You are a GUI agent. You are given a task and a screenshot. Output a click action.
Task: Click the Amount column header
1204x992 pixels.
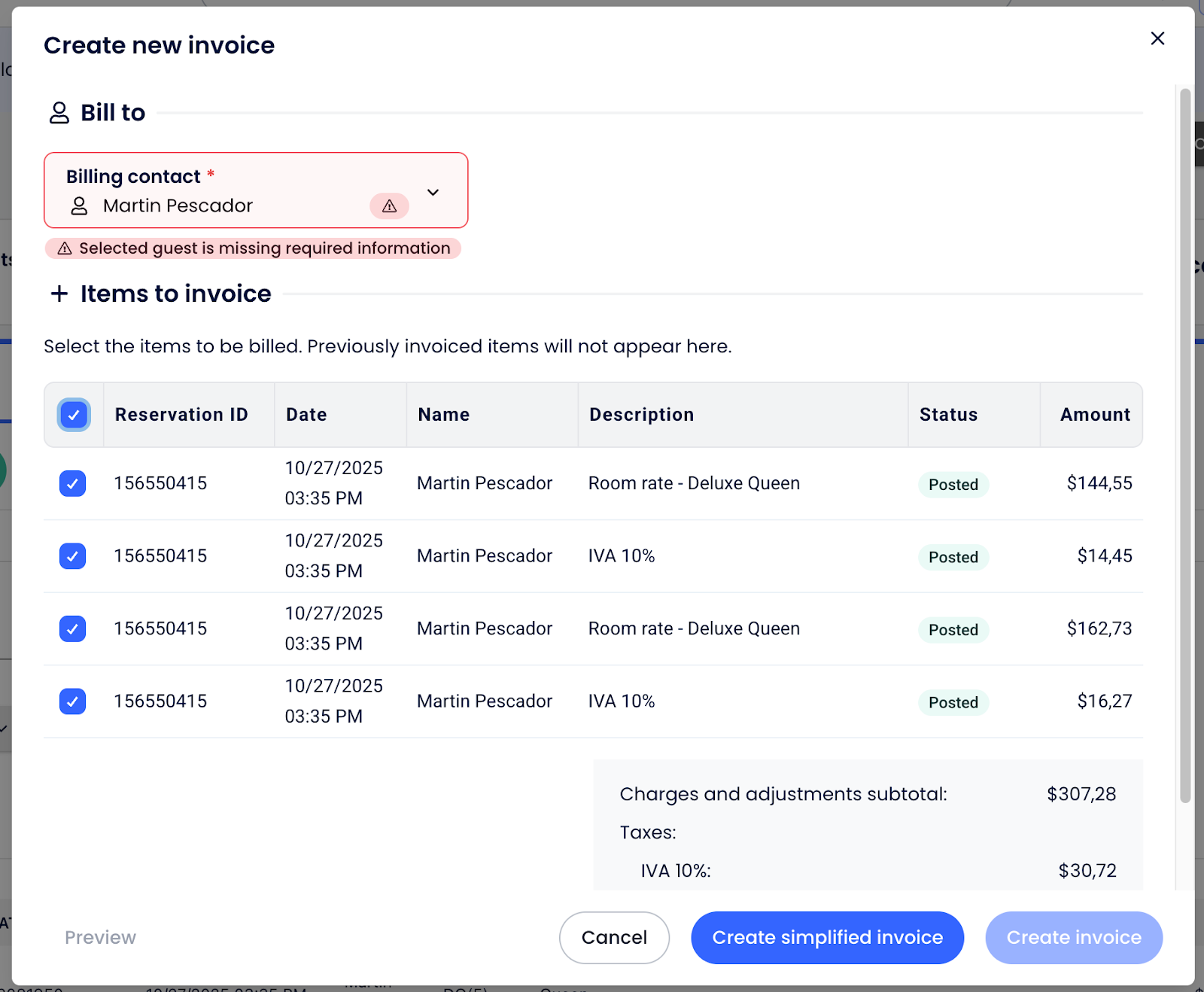click(x=1094, y=415)
